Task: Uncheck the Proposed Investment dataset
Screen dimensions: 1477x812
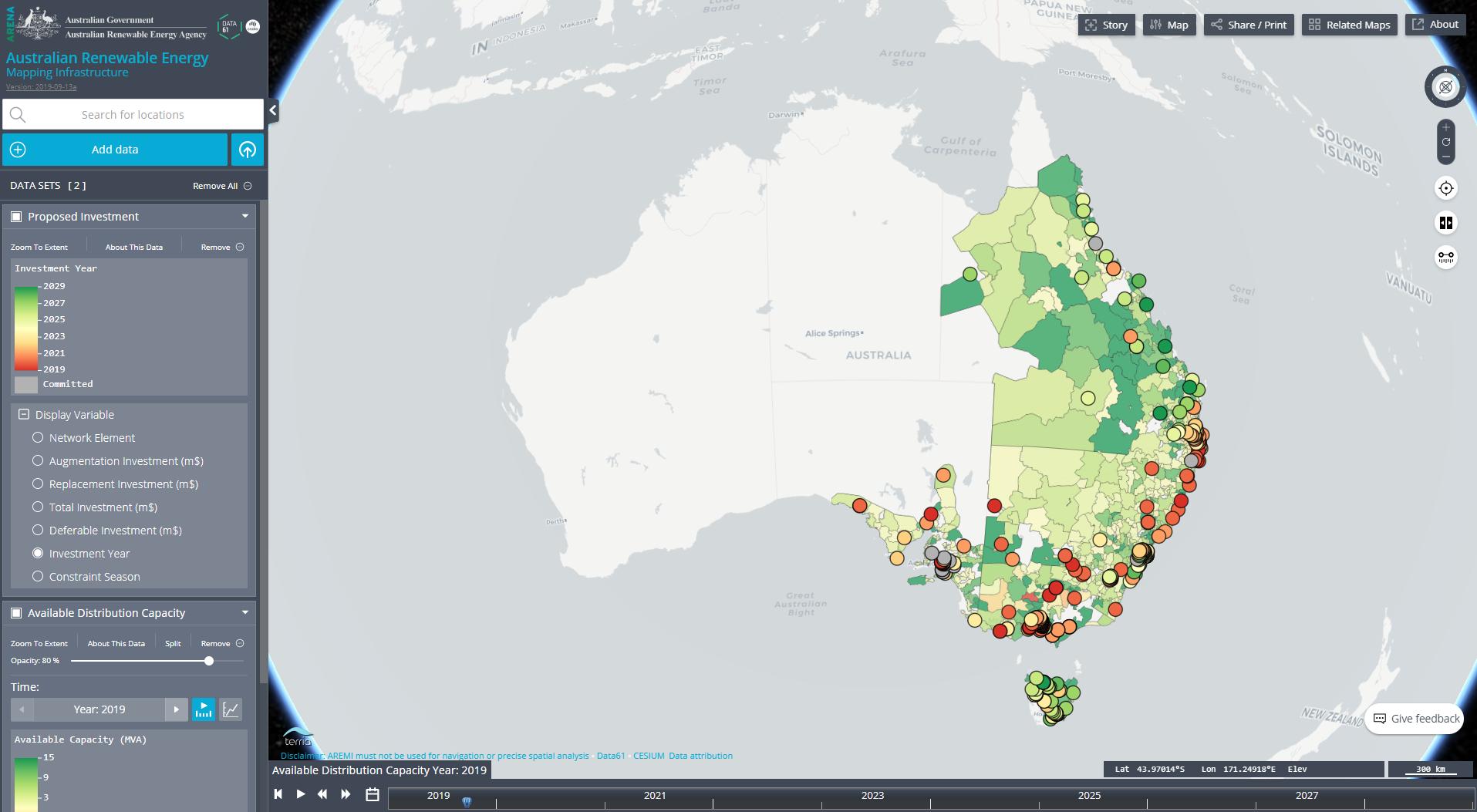Action: point(16,217)
